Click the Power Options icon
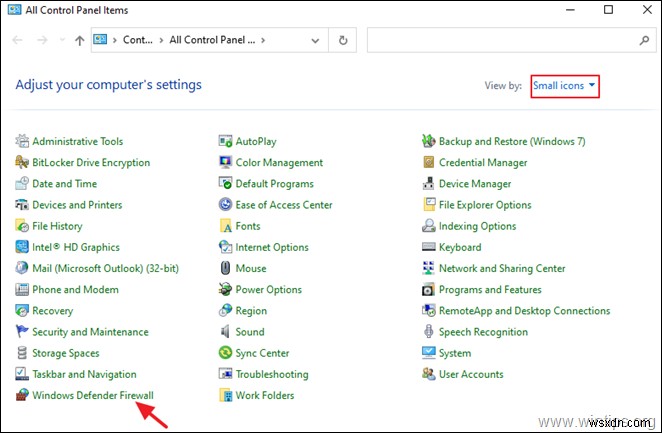 pos(225,290)
